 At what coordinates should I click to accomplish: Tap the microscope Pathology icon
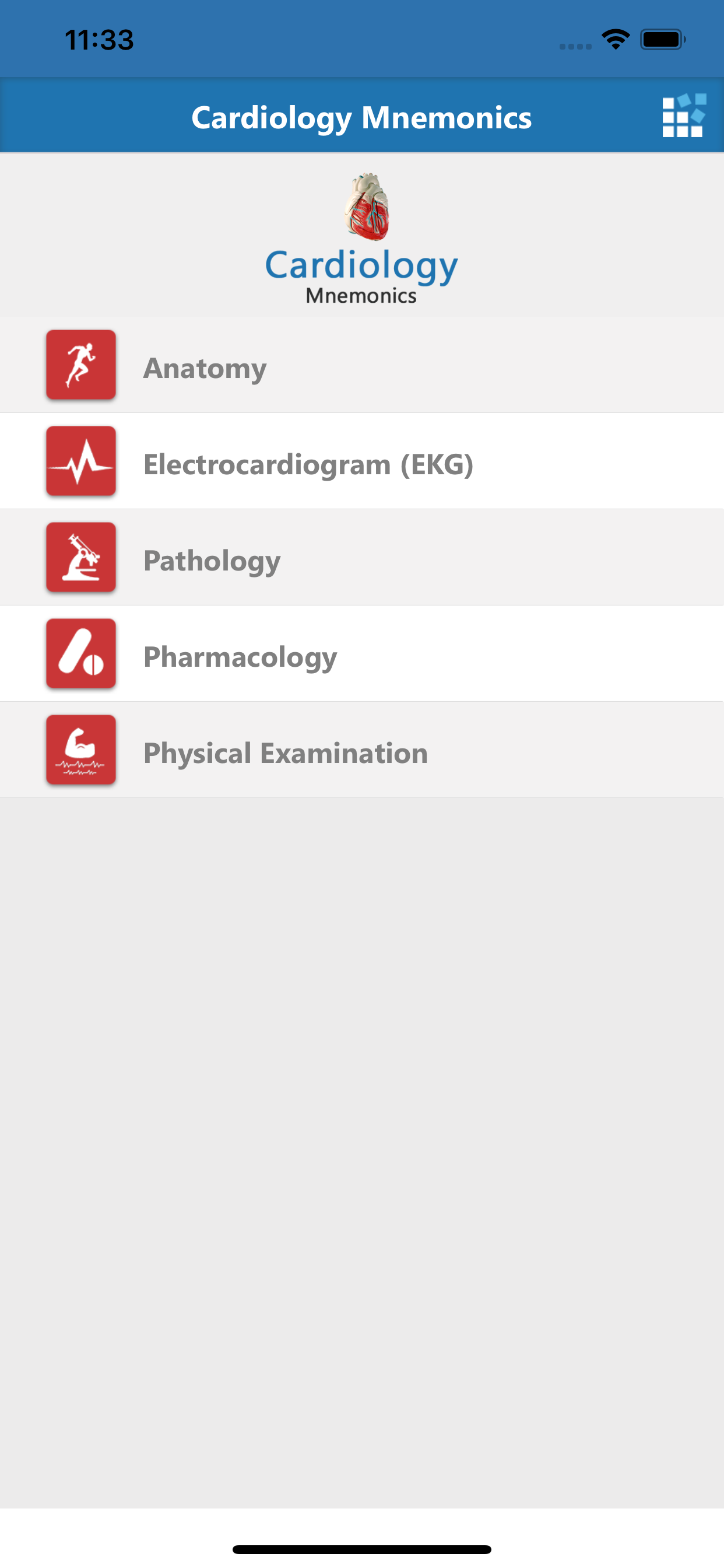click(81, 557)
